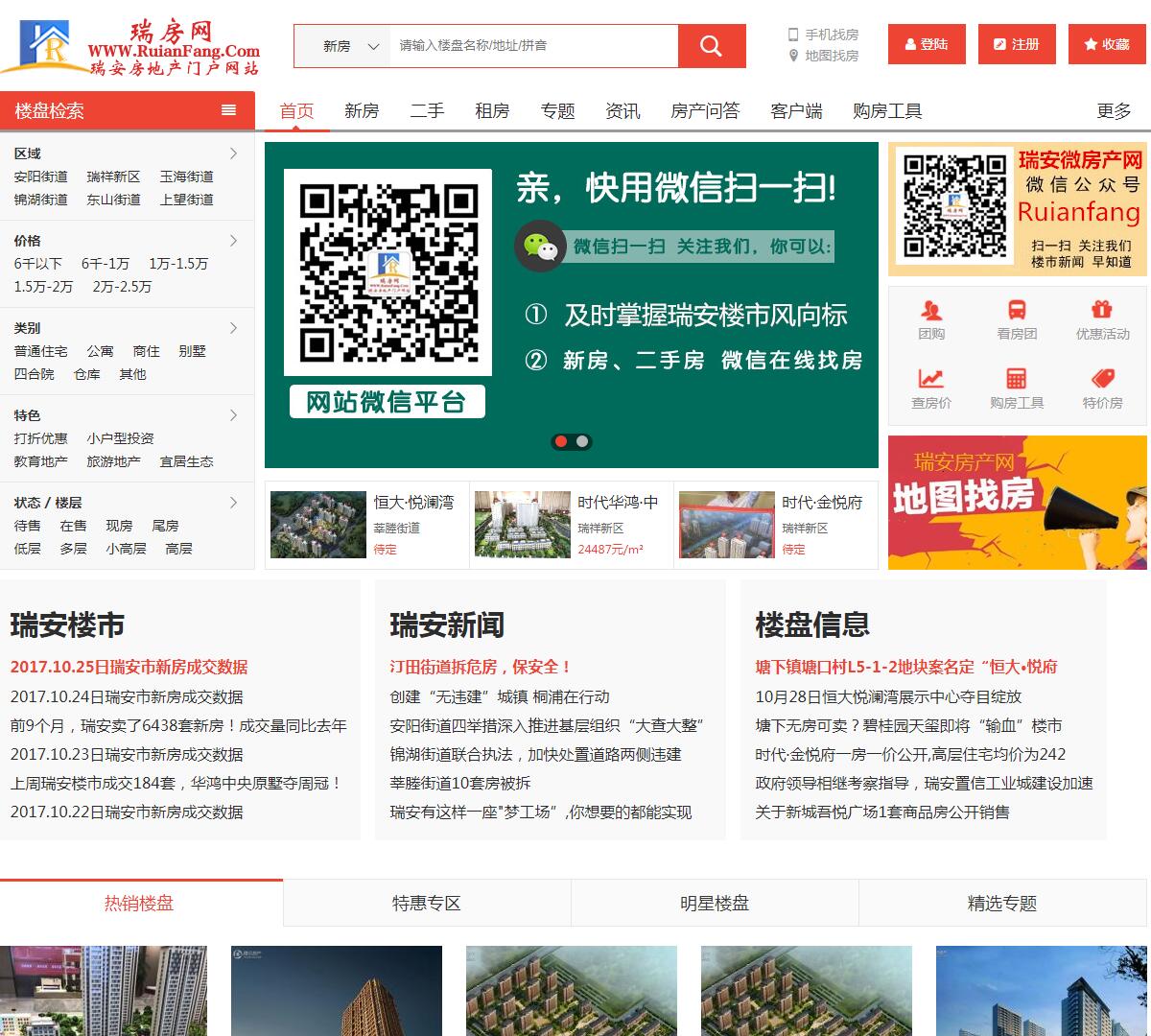Open the 时代·金悦府 listing thumbnail
1151x1036 pixels.
coord(726,525)
